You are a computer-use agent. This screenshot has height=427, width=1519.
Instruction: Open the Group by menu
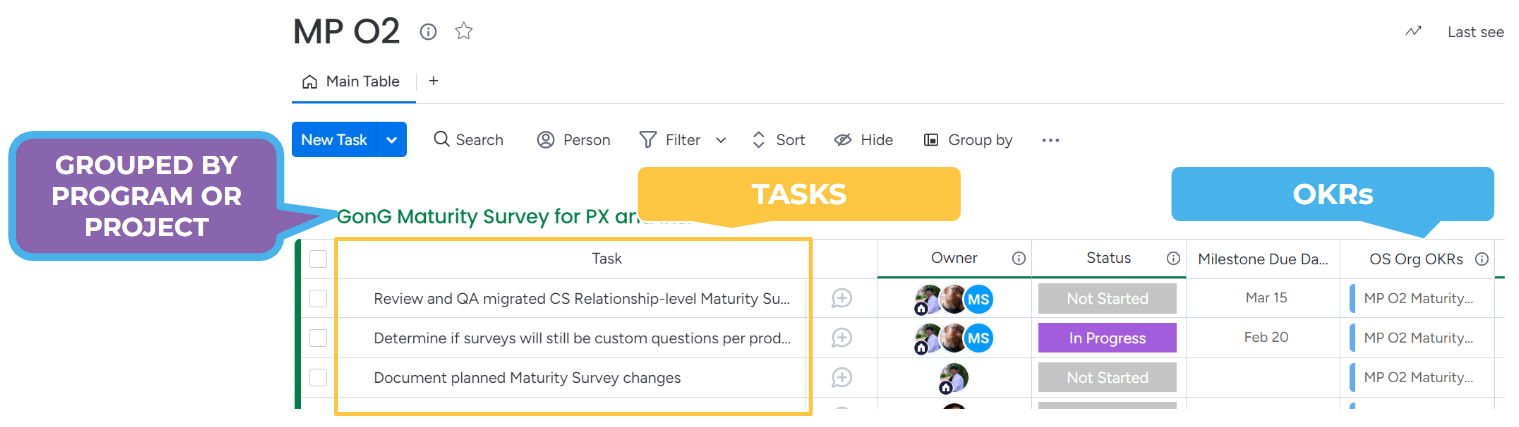[968, 140]
